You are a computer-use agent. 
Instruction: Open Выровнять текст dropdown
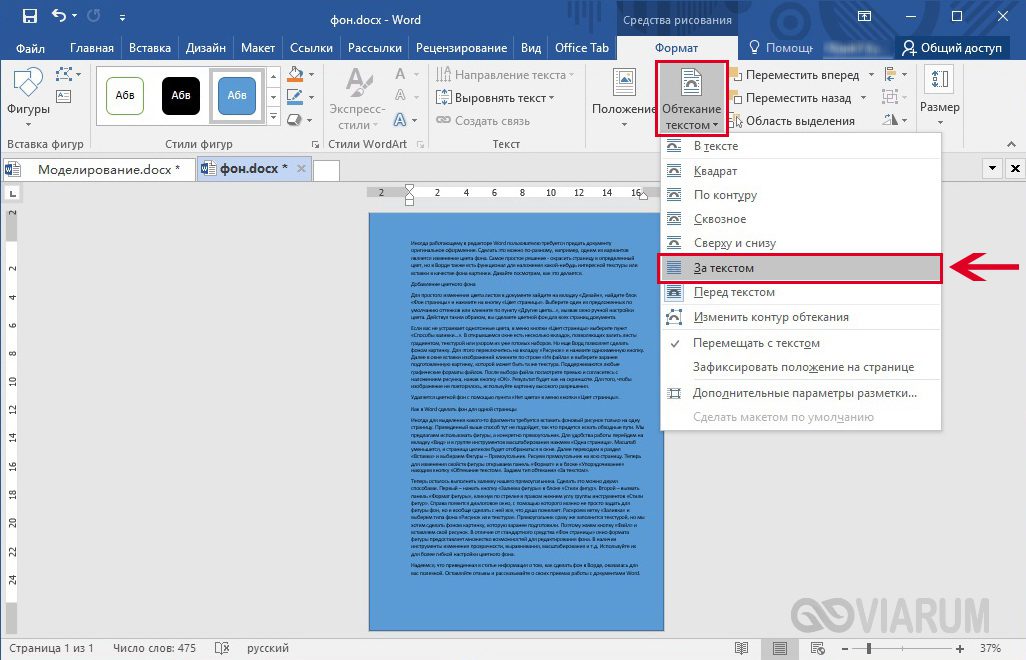(495, 97)
